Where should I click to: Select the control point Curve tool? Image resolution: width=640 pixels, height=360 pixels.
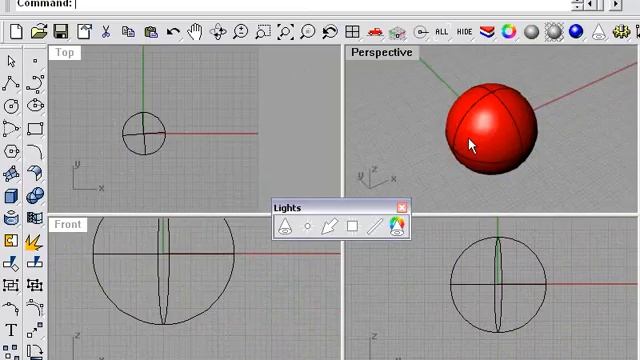tap(35, 83)
